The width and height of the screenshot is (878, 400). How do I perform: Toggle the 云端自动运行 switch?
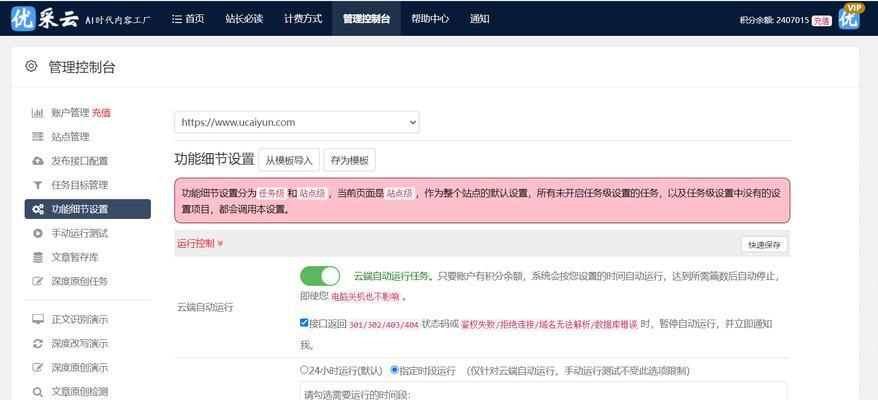pos(320,276)
